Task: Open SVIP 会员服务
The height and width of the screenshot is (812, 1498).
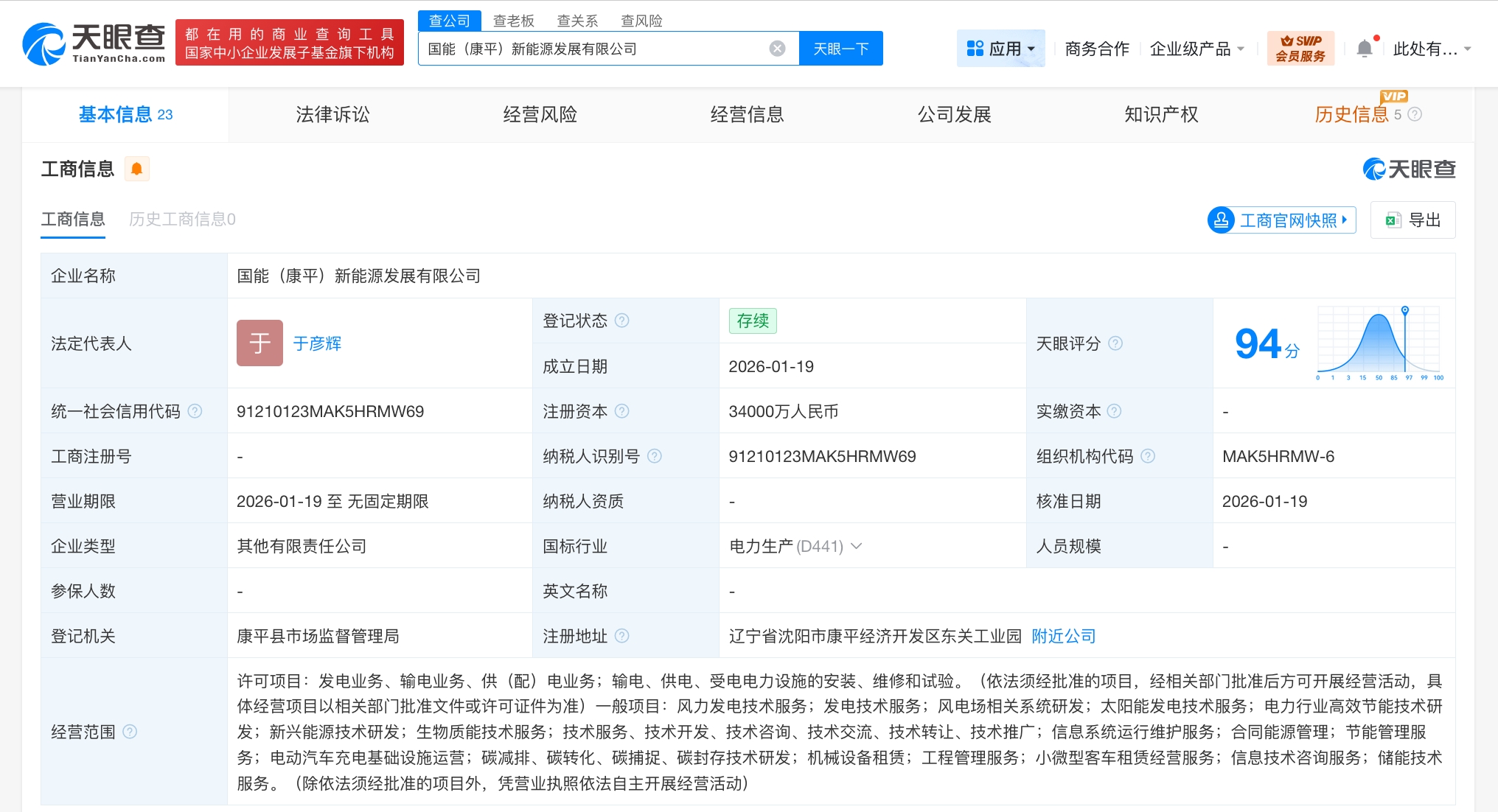Action: 1300,47
